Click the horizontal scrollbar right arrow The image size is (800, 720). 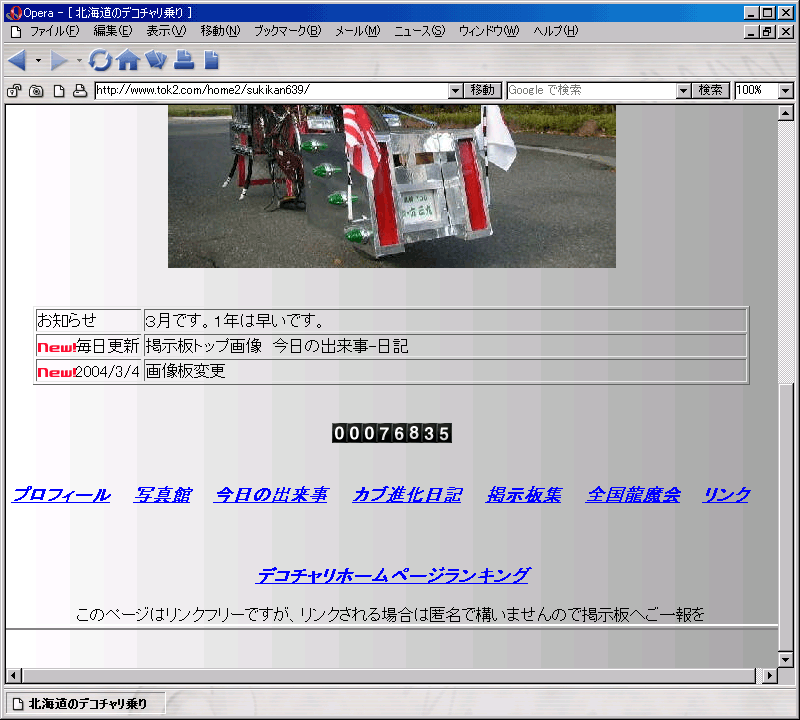point(770,676)
